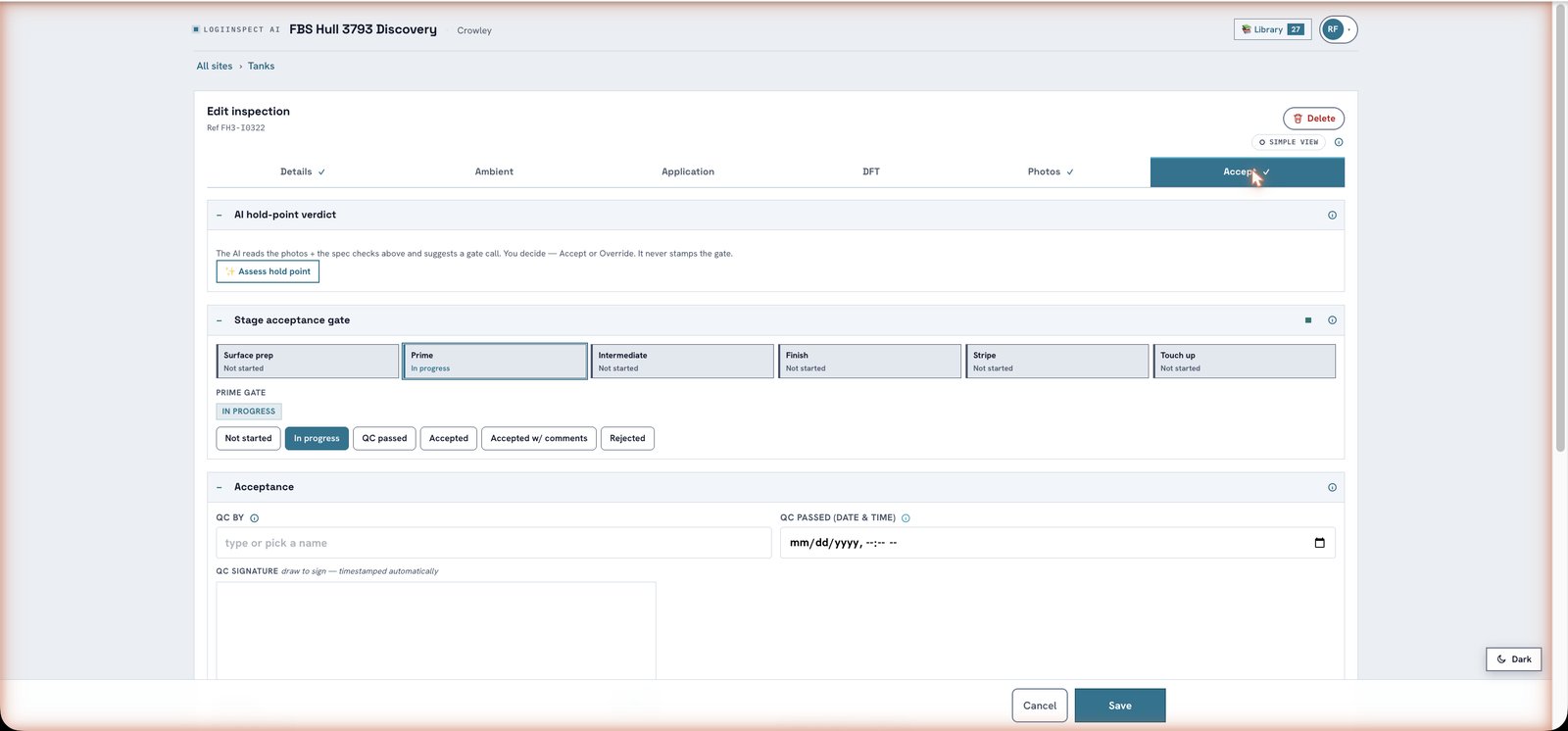The image size is (1568, 731).
Task: Click info icon for Stage acceptance gate
Action: pyautogui.click(x=1332, y=320)
